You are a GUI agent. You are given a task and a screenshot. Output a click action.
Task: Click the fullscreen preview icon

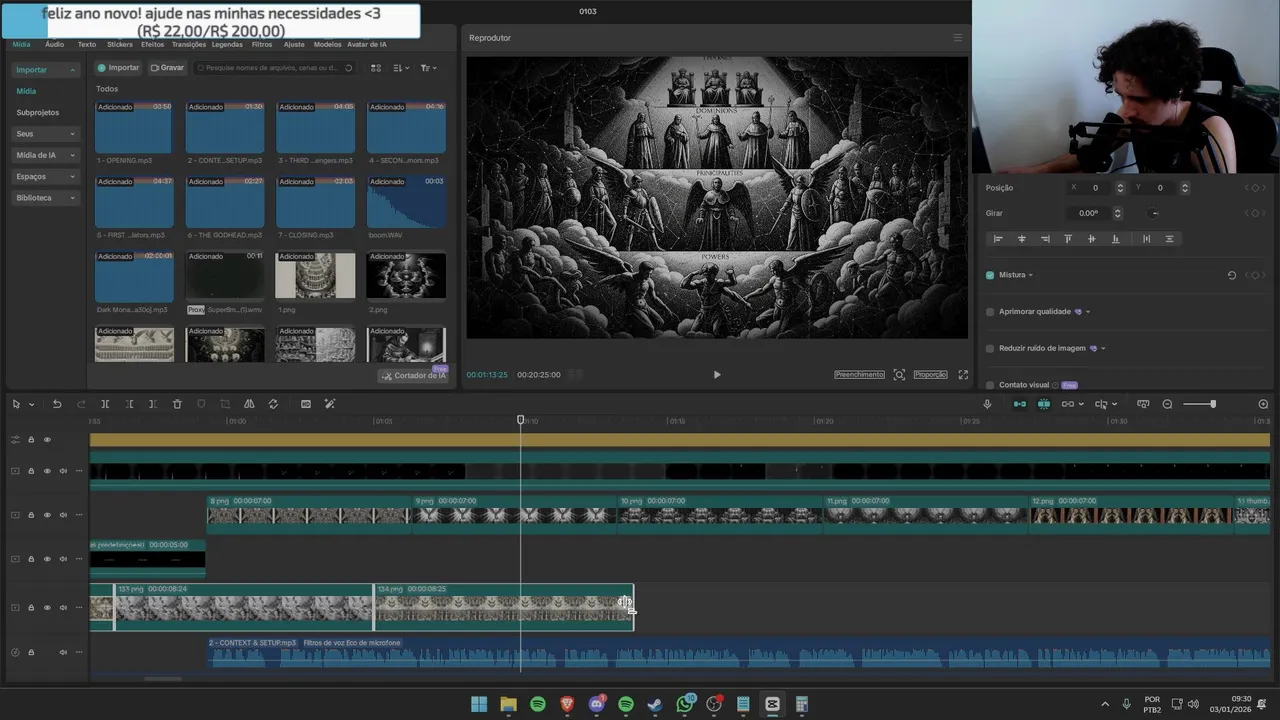click(x=963, y=374)
